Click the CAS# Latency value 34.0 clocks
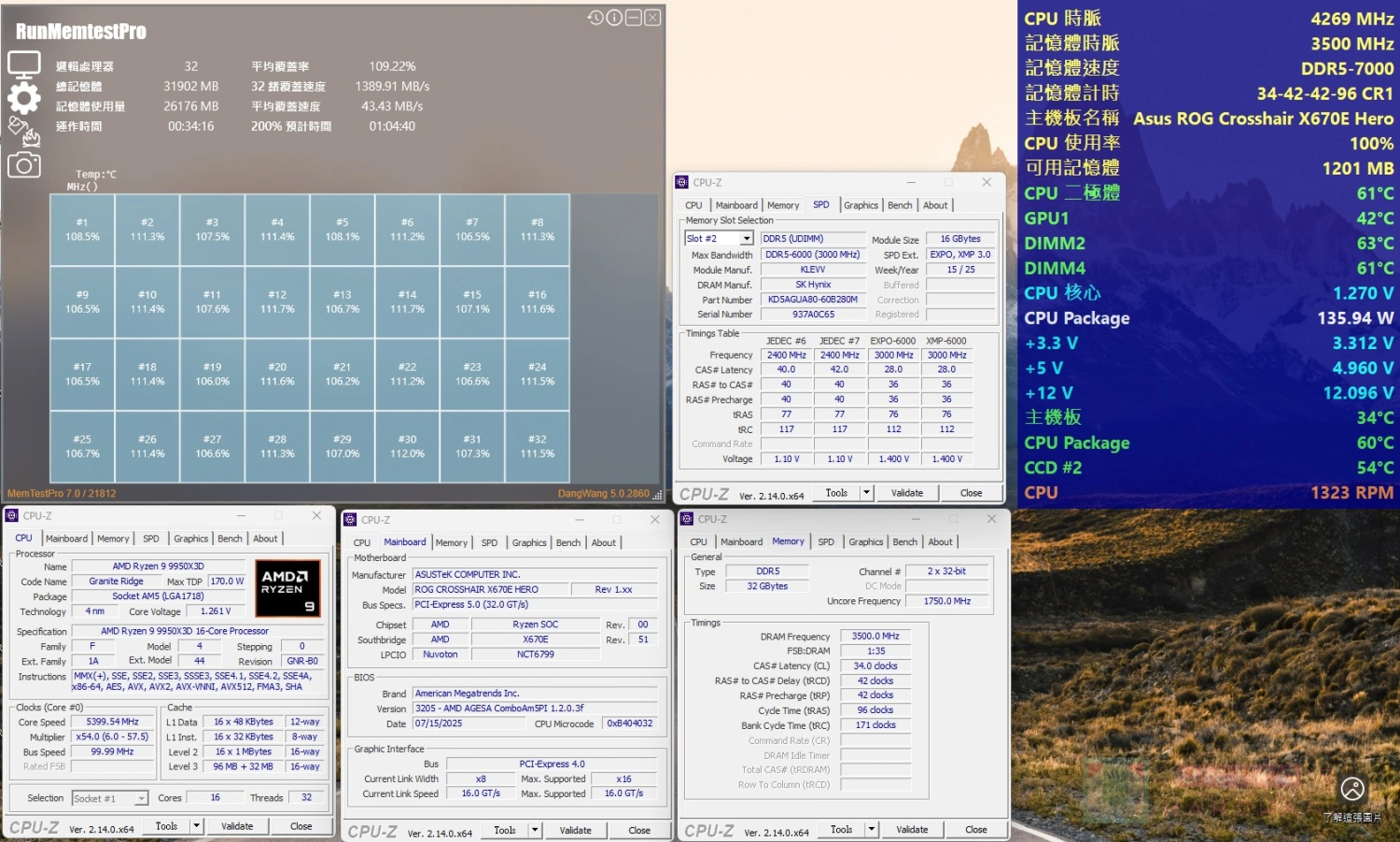1400x842 pixels. click(875, 666)
